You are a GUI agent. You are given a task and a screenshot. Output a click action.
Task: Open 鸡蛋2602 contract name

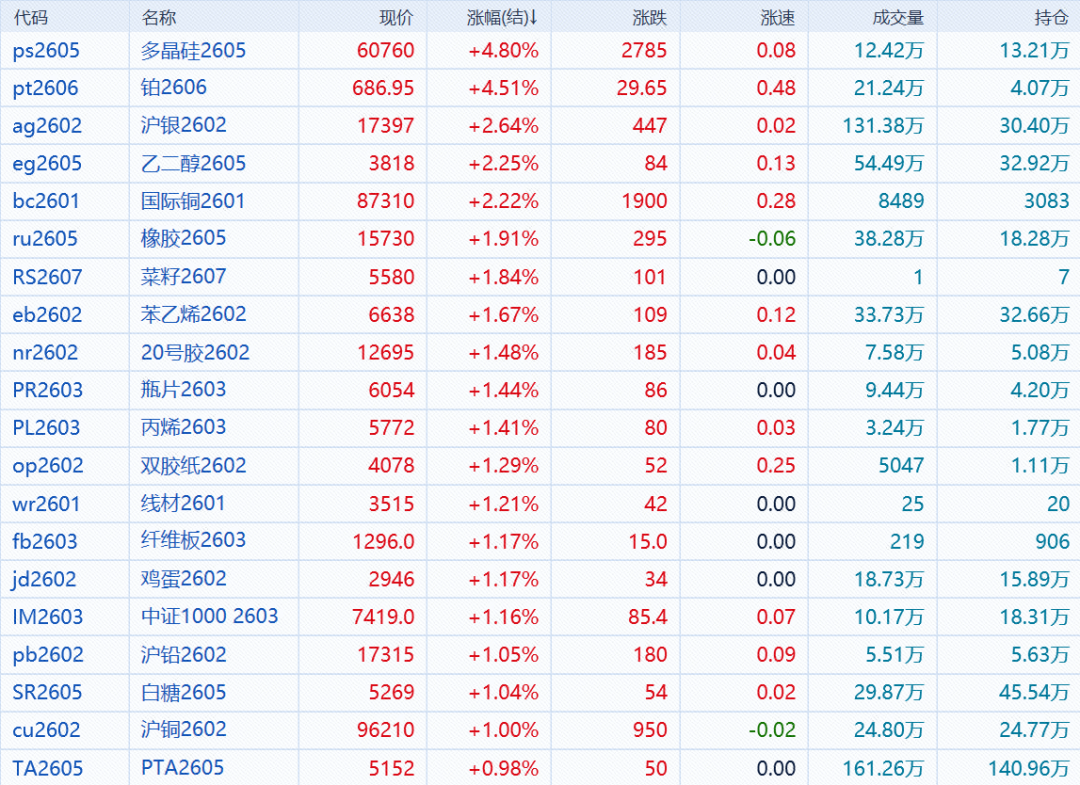[x=184, y=579]
